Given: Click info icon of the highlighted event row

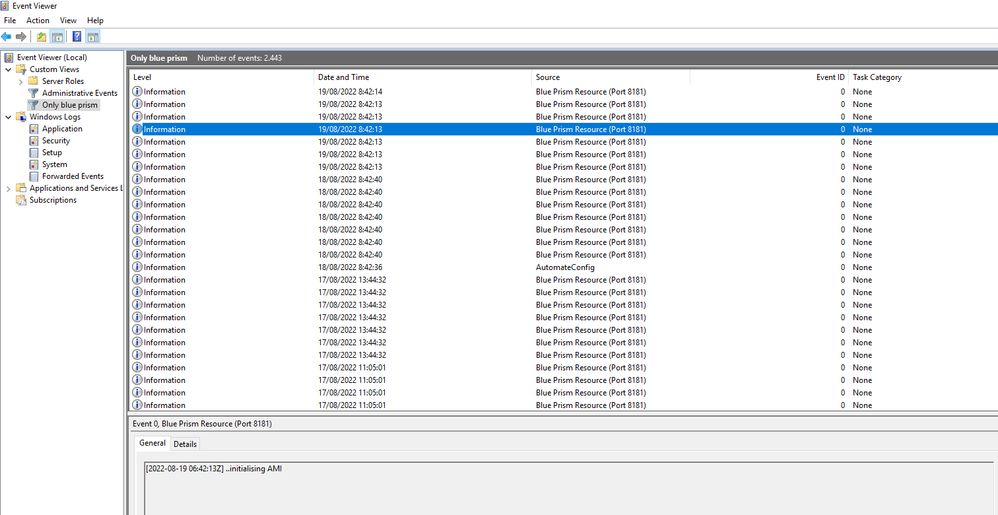Looking at the screenshot, I should click(x=137, y=129).
